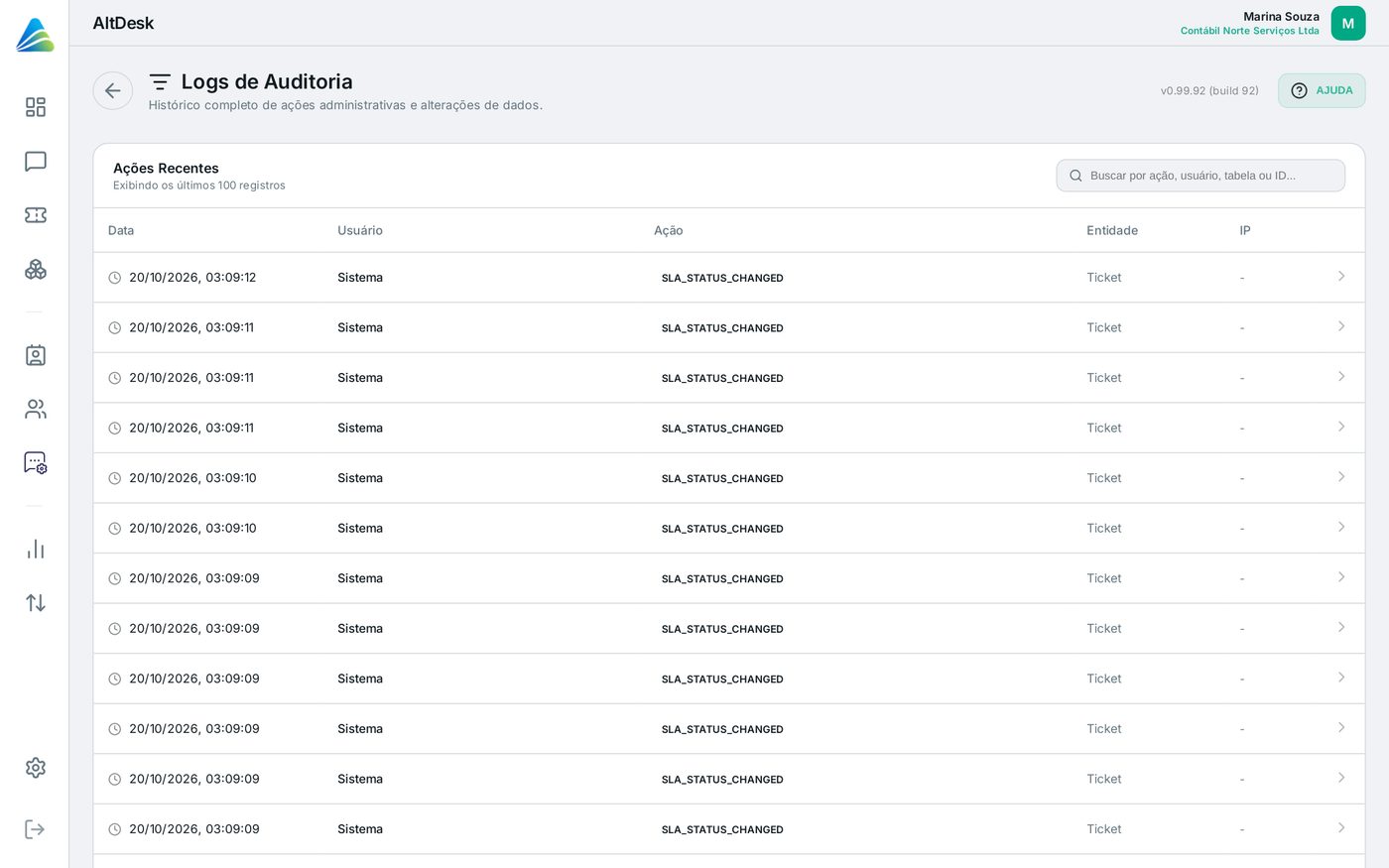Open the stacked cubes icon in sidebar
The height and width of the screenshot is (868, 1389).
coord(36,269)
